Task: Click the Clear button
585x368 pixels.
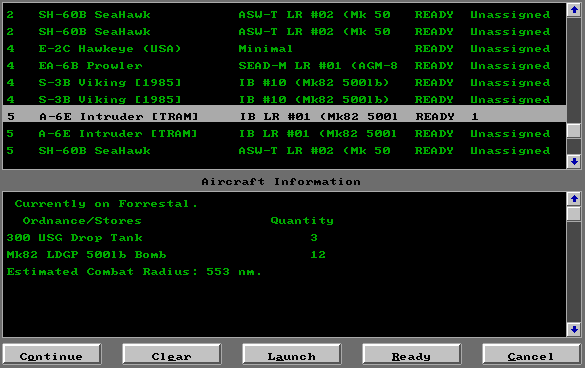Action: pyautogui.click(x=172, y=354)
